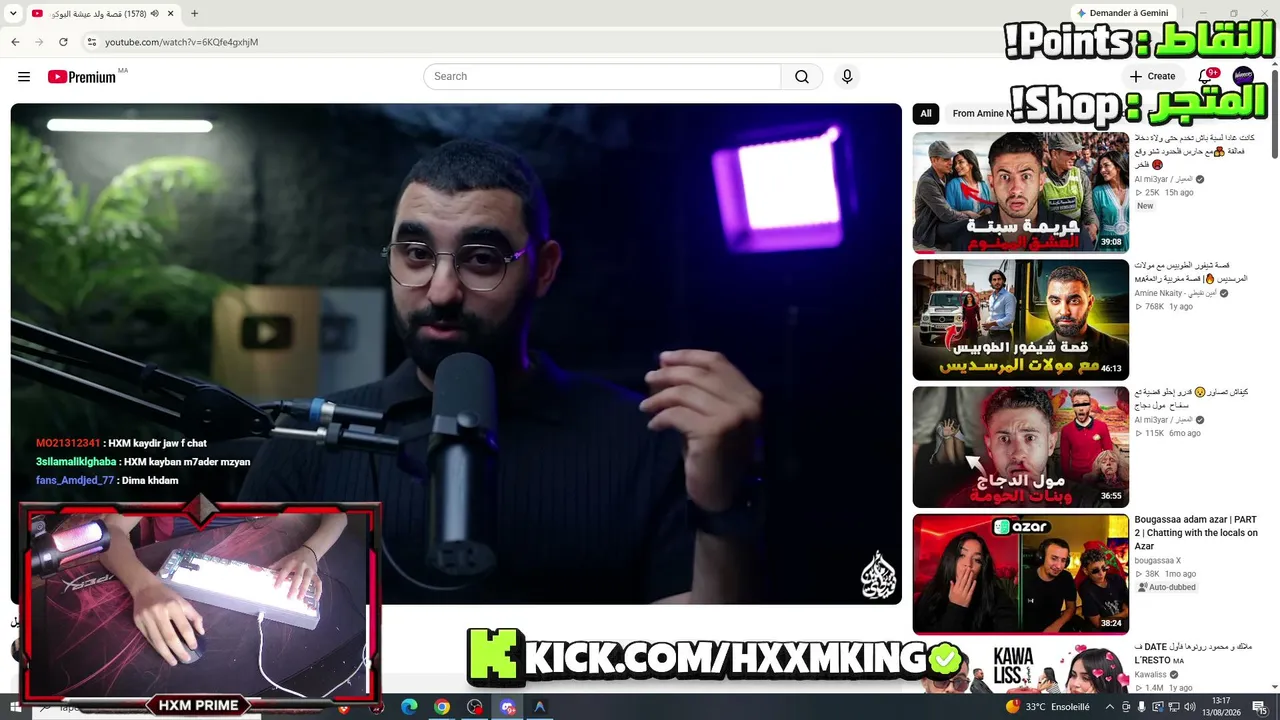Screen dimensions: 1280x720
Task: Open Amine Nkaity channel under Mercedes video
Action: pos(1174,293)
